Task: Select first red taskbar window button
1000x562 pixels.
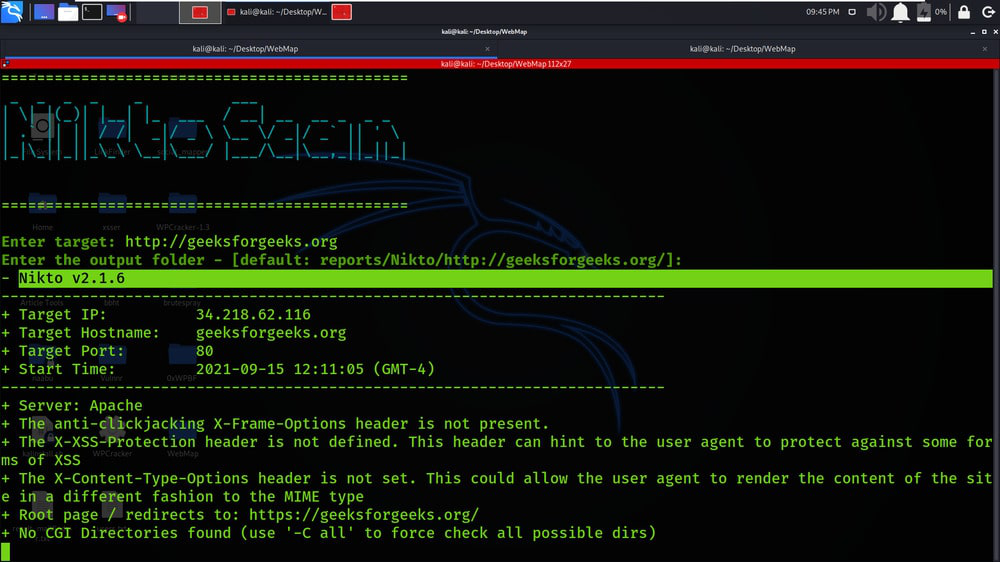Action: 200,12
